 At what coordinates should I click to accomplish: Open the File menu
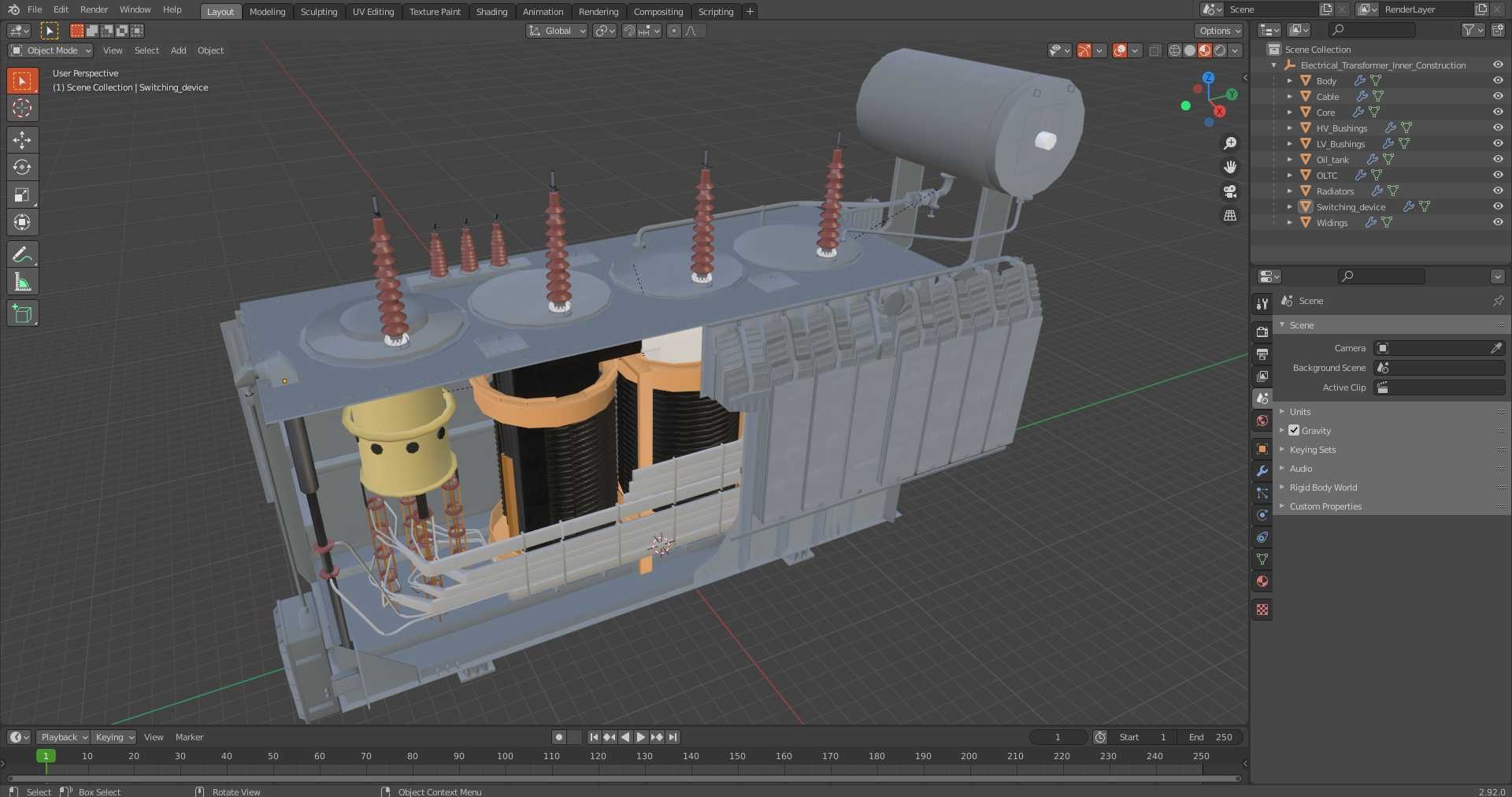coord(35,9)
